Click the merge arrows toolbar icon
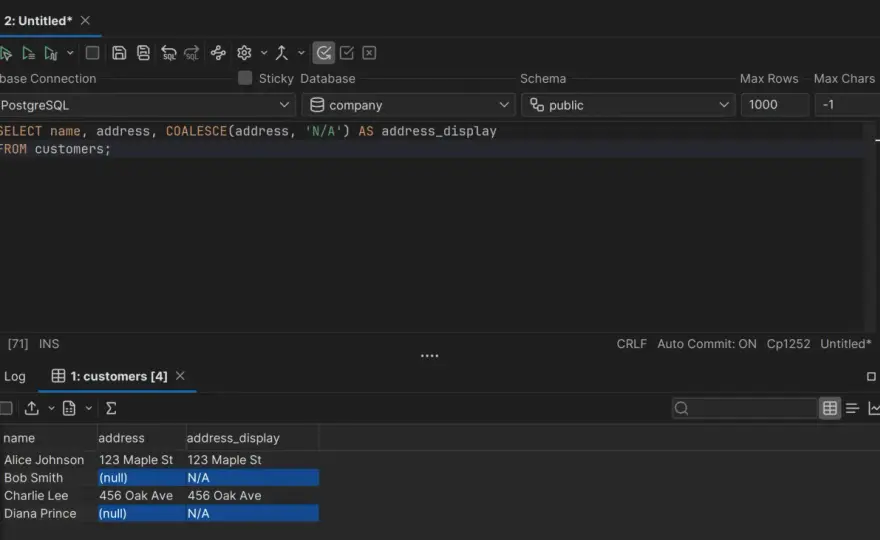 pyautogui.click(x=282, y=53)
